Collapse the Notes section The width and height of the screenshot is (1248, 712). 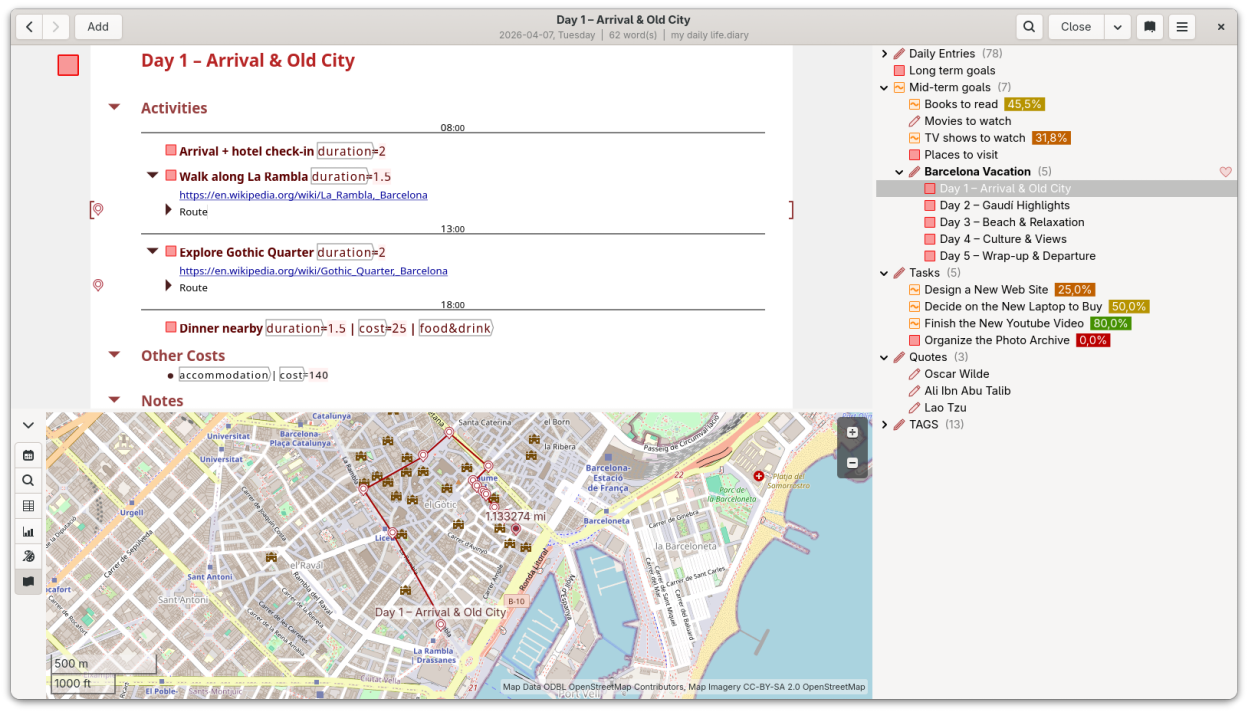point(114,399)
